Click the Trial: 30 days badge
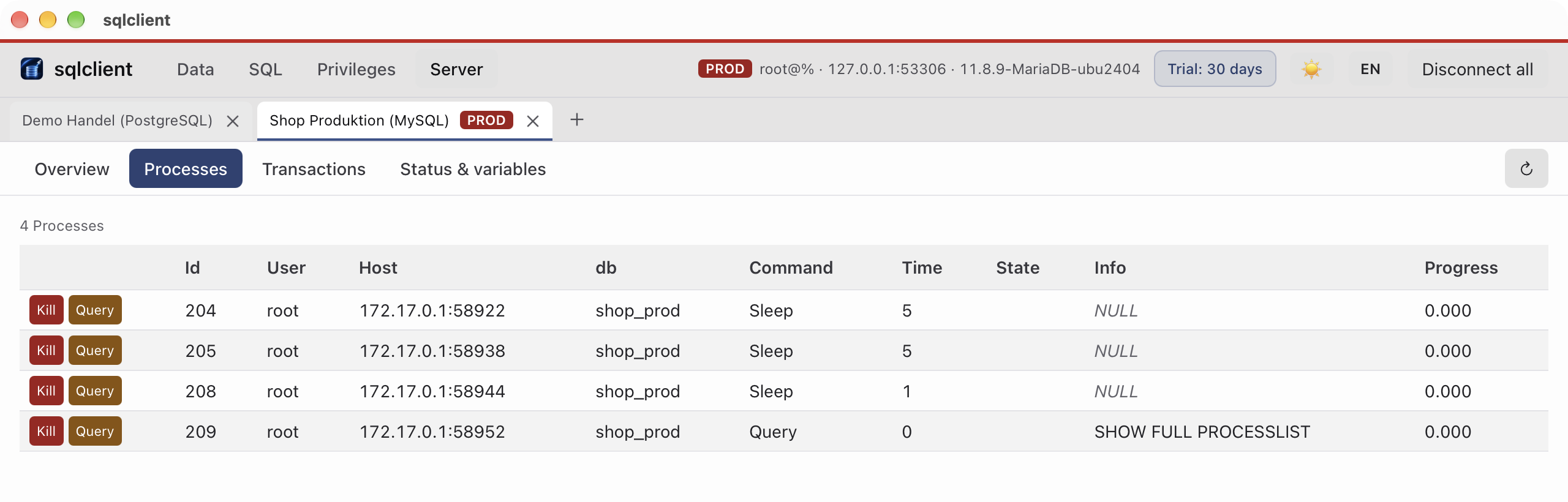This screenshot has width=1568, height=502. tap(1215, 69)
